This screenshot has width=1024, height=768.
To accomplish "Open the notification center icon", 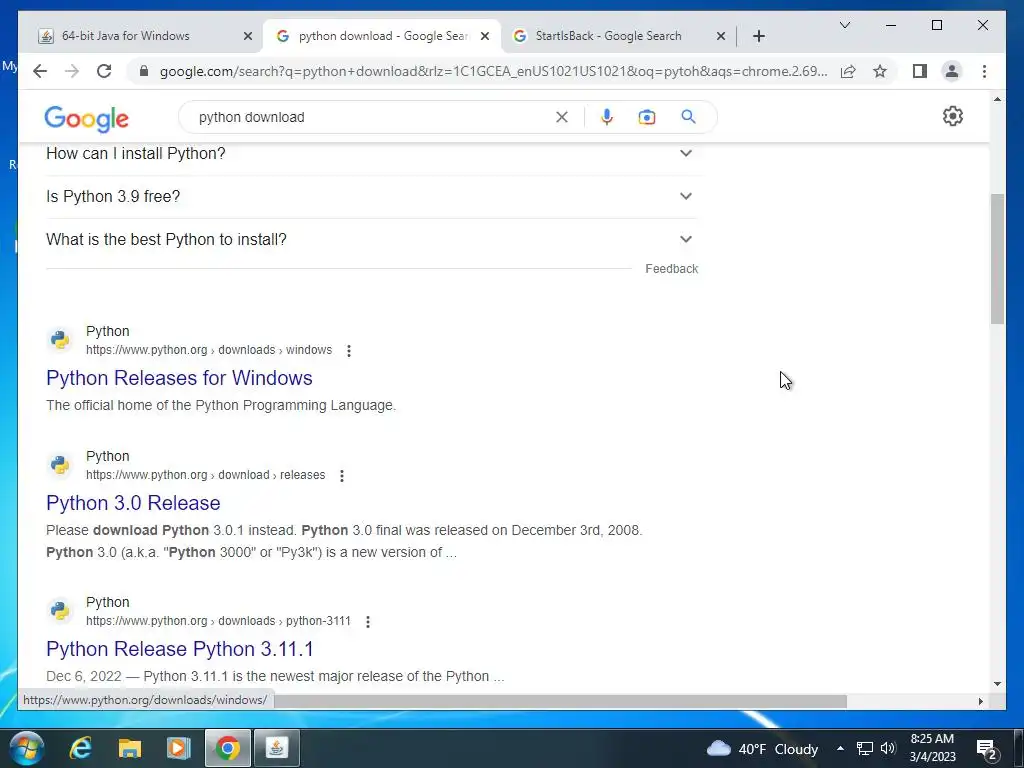I will pos(986,750).
